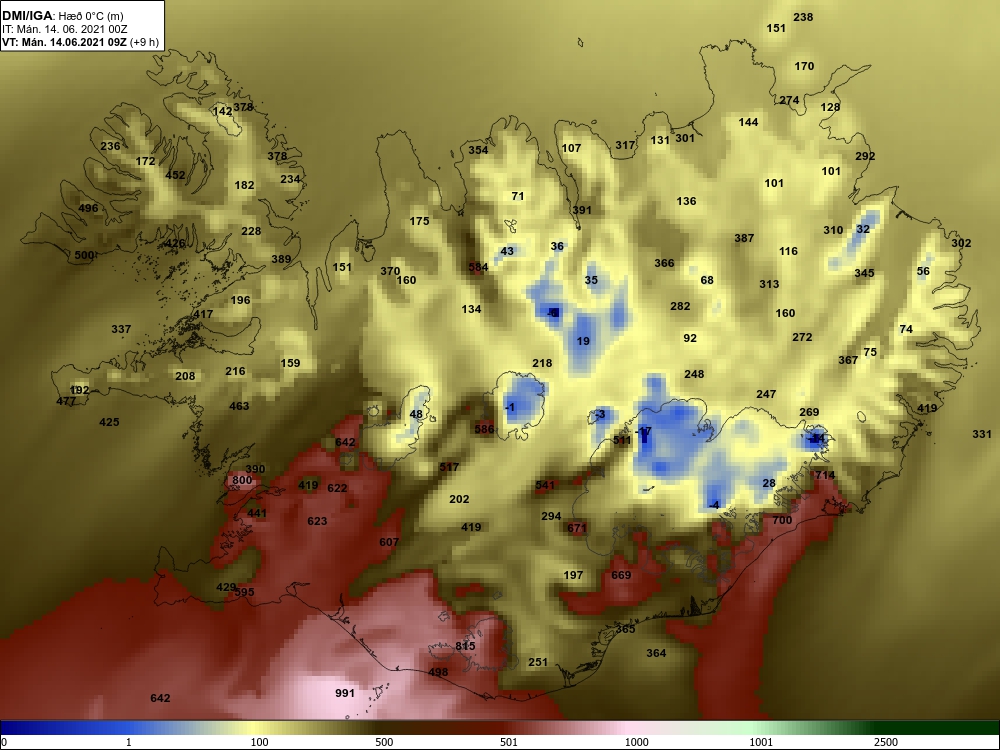Click the 669 height value
1000x750 pixels.
tap(621, 575)
